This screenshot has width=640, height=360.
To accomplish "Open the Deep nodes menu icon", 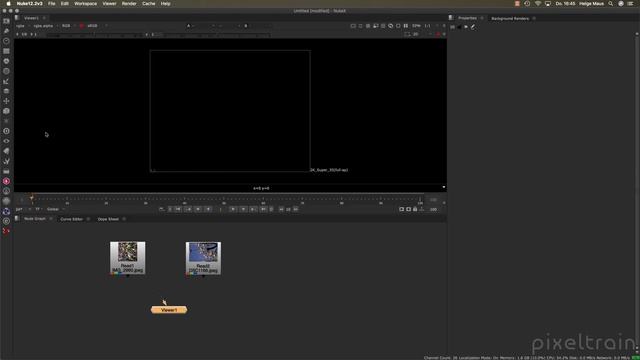I will (6, 131).
